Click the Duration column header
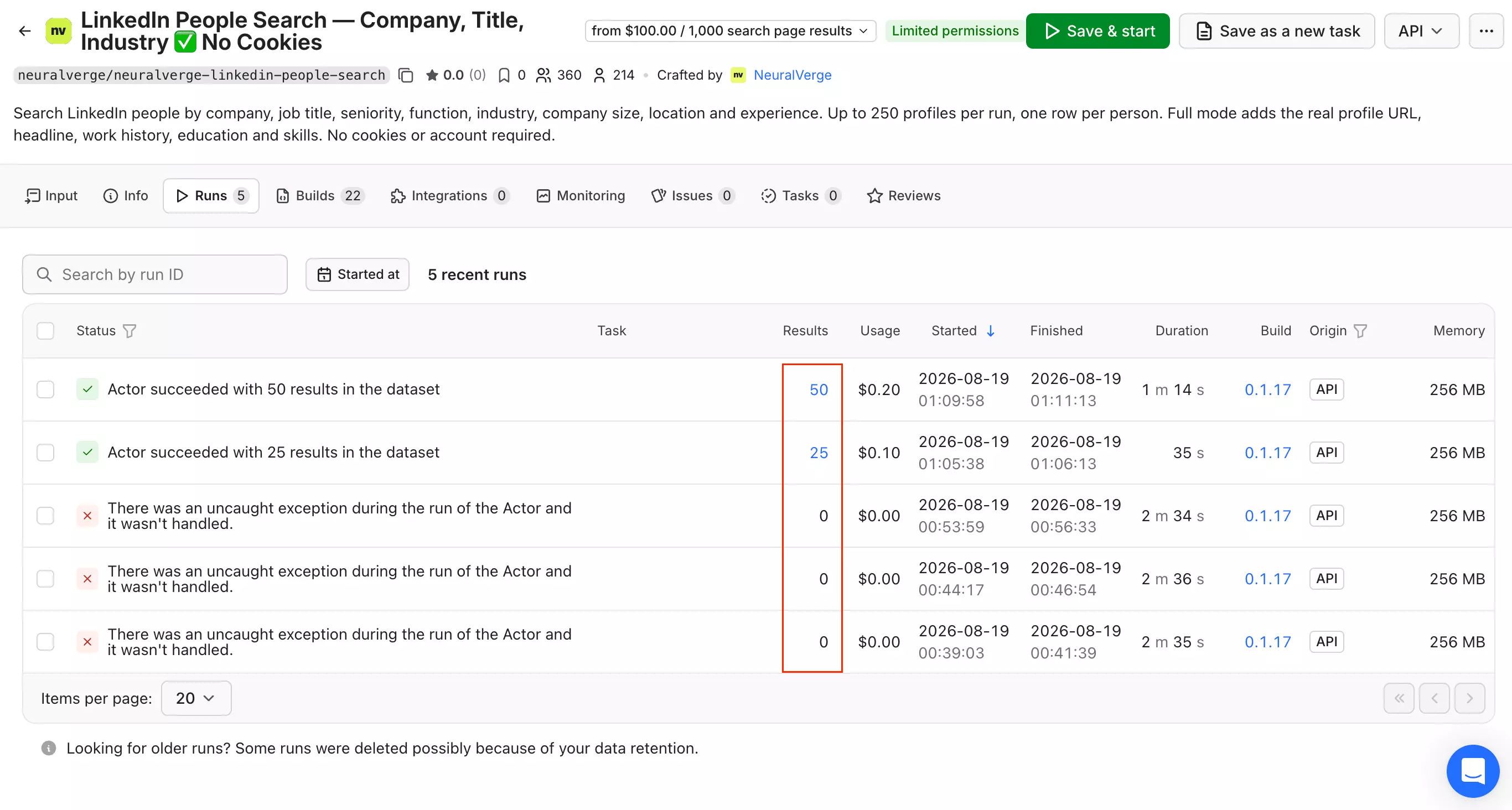Viewport: 1512px width, 810px height. click(1182, 331)
